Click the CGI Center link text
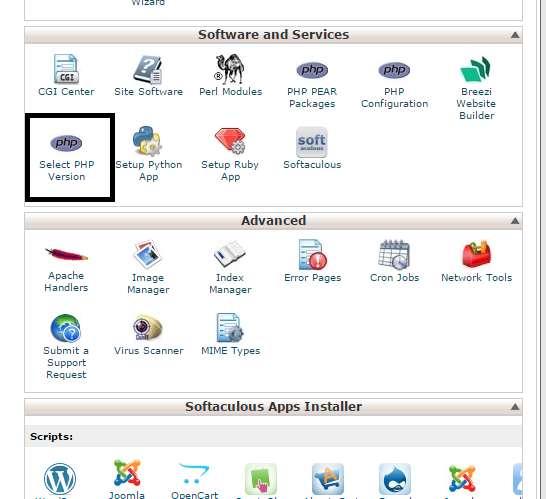This screenshot has height=499, width=546. point(66,92)
